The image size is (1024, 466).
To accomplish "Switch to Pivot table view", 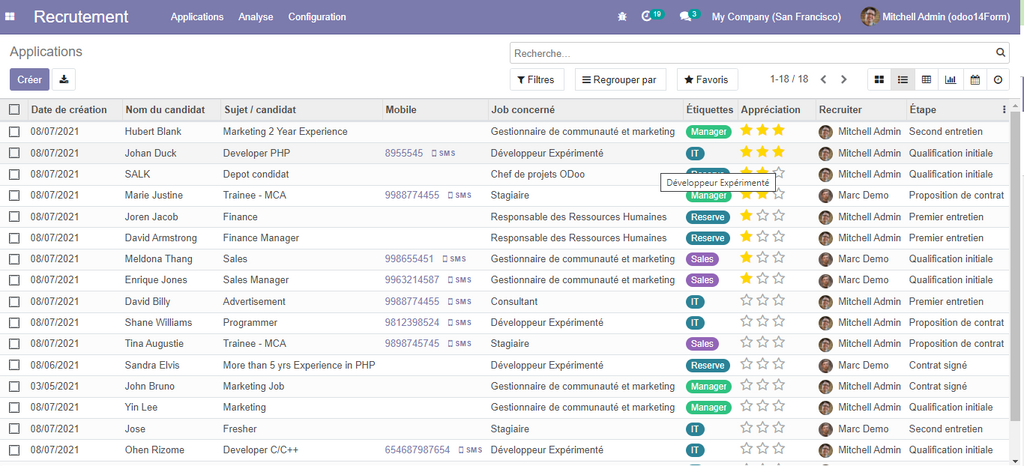I will pyautogui.click(x=926, y=80).
